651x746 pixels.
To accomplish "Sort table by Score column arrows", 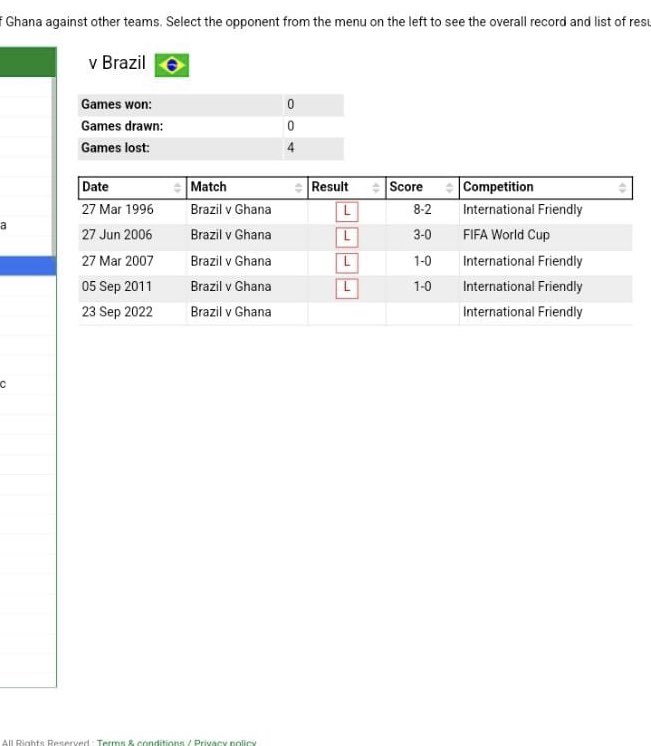I will (449, 187).
